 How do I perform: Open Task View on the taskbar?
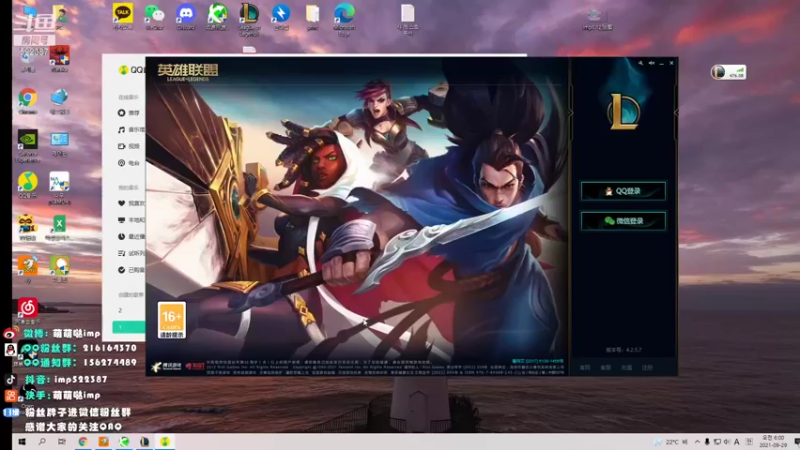(x=62, y=442)
